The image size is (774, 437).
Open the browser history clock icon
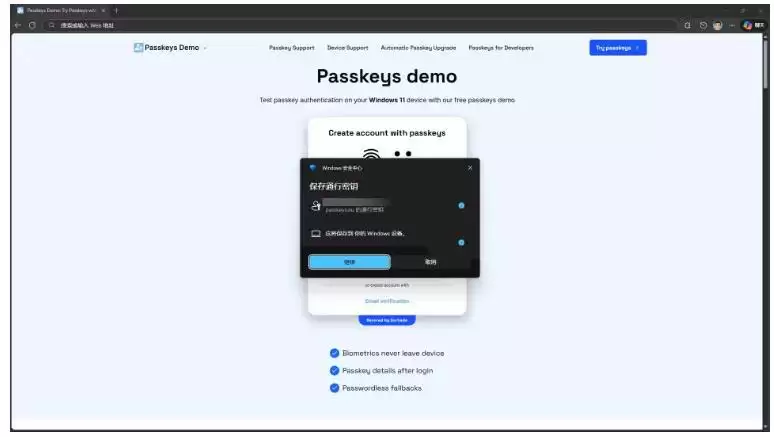coord(703,25)
